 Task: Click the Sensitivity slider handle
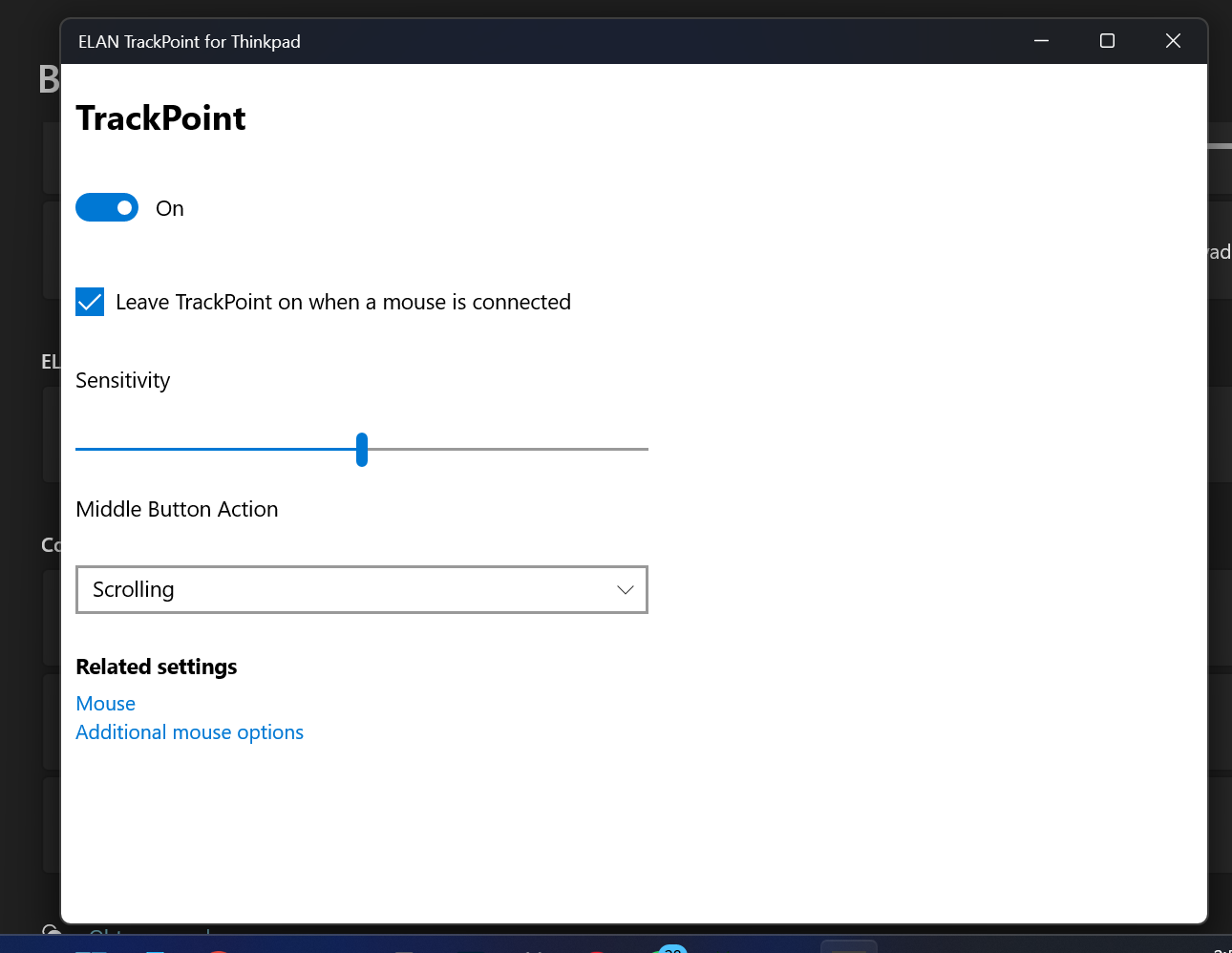click(362, 449)
